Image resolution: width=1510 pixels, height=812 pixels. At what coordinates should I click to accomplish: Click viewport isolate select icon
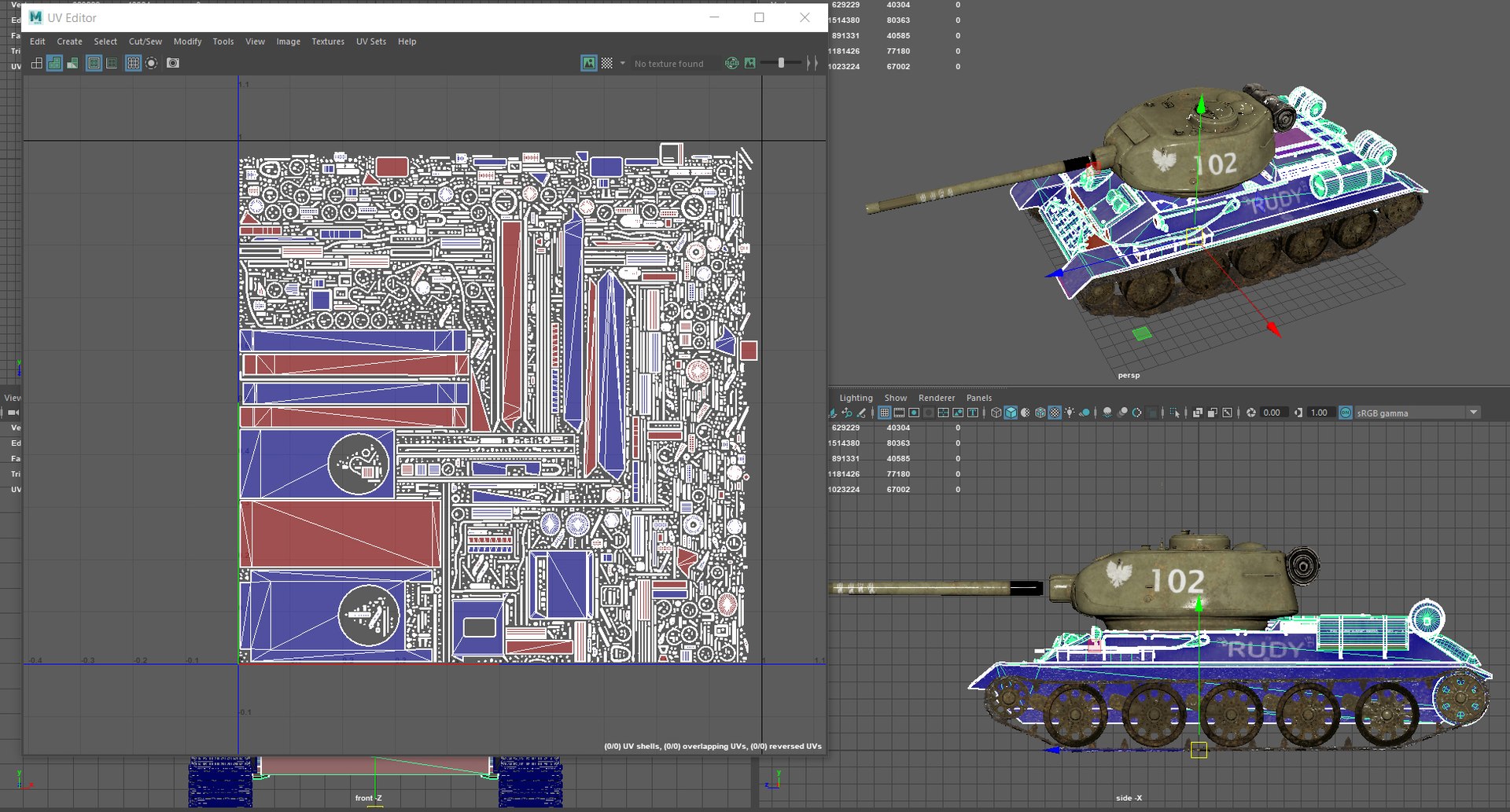click(1175, 413)
